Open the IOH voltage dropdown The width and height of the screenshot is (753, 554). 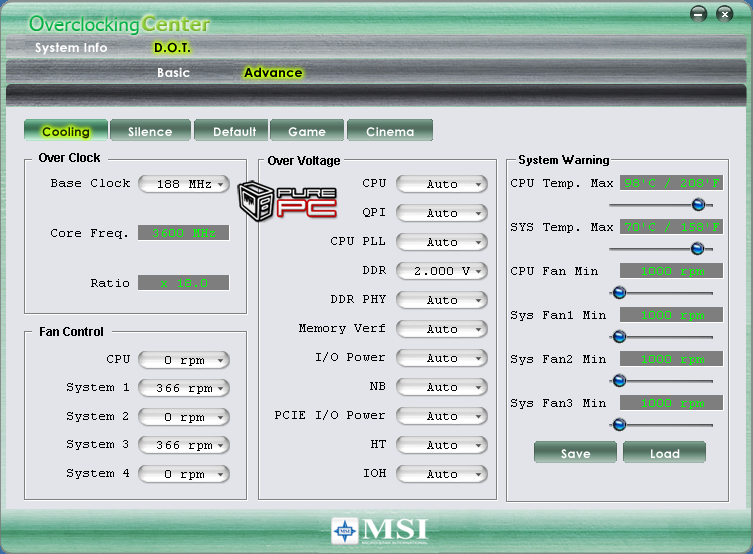pyautogui.click(x=442, y=474)
